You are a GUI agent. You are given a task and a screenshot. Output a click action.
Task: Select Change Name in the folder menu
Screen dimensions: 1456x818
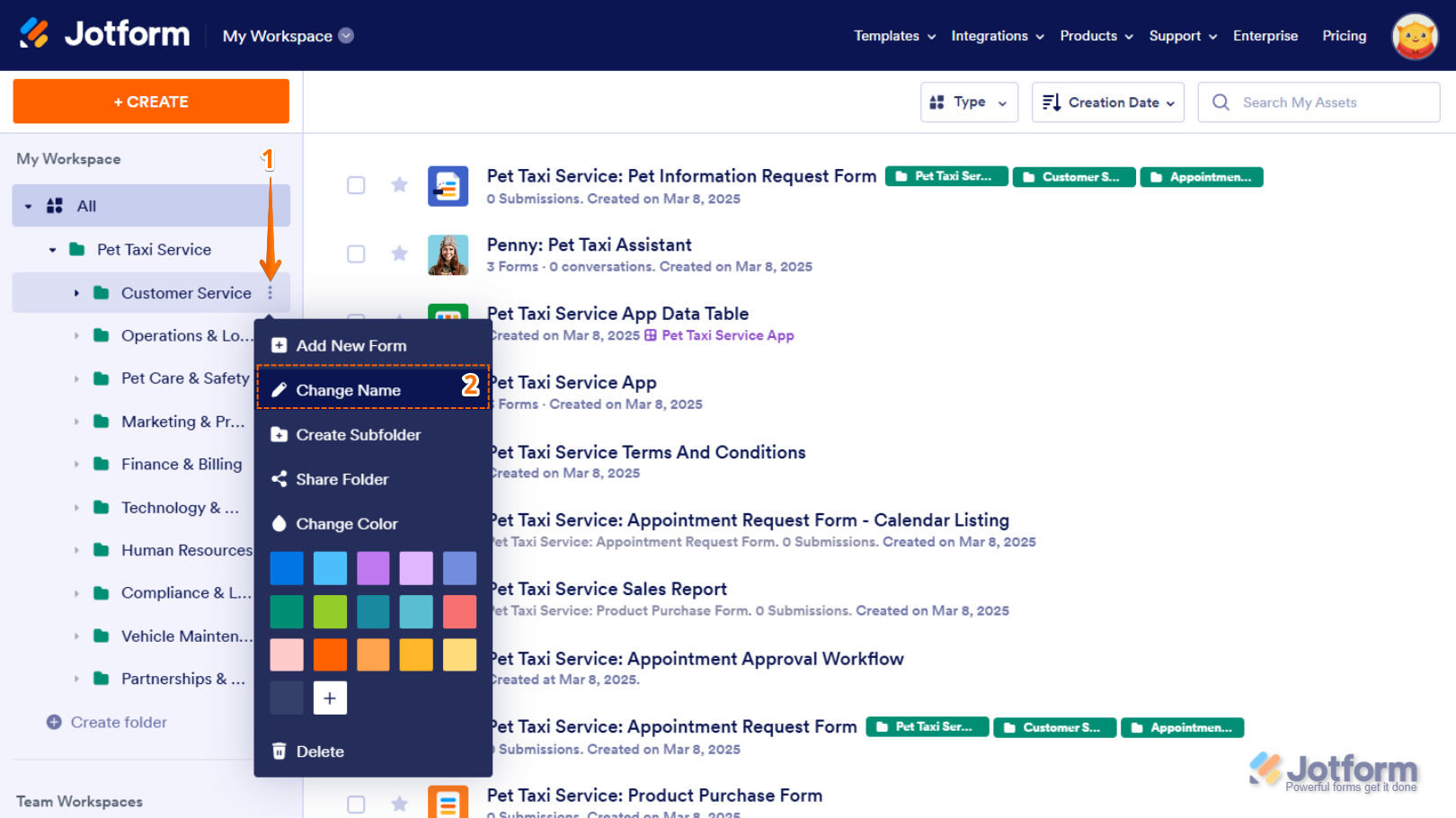pyautogui.click(x=373, y=389)
